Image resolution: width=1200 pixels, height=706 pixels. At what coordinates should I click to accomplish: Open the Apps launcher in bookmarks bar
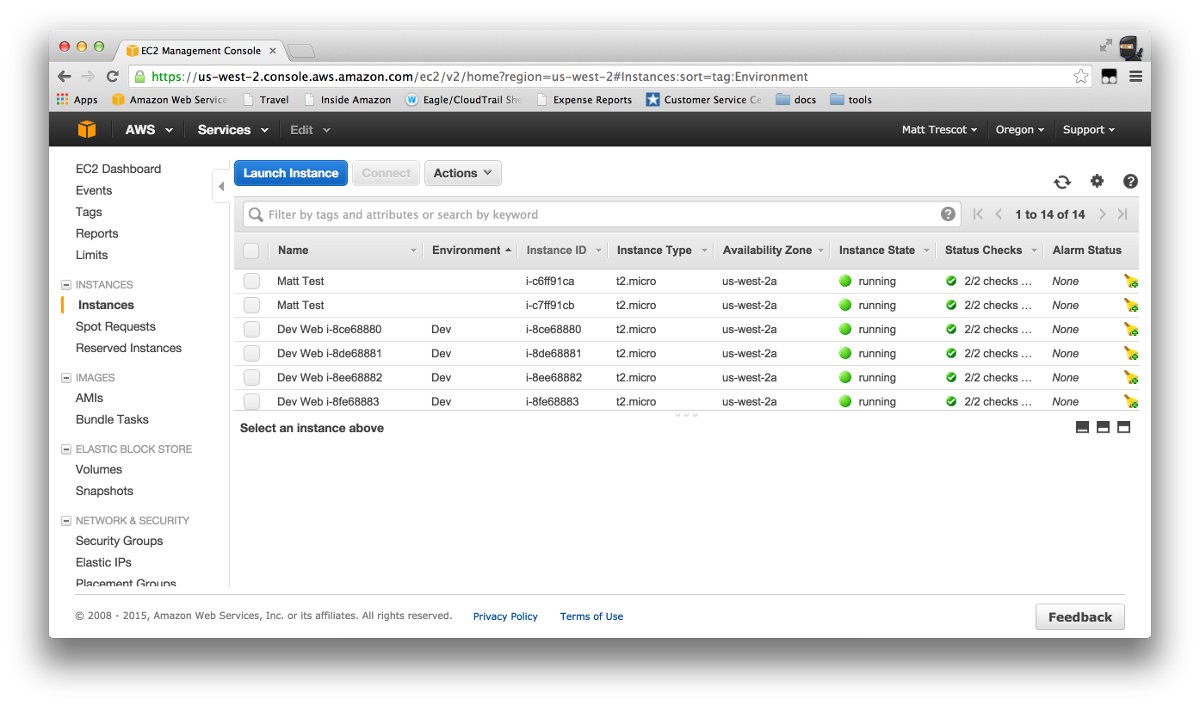77,100
